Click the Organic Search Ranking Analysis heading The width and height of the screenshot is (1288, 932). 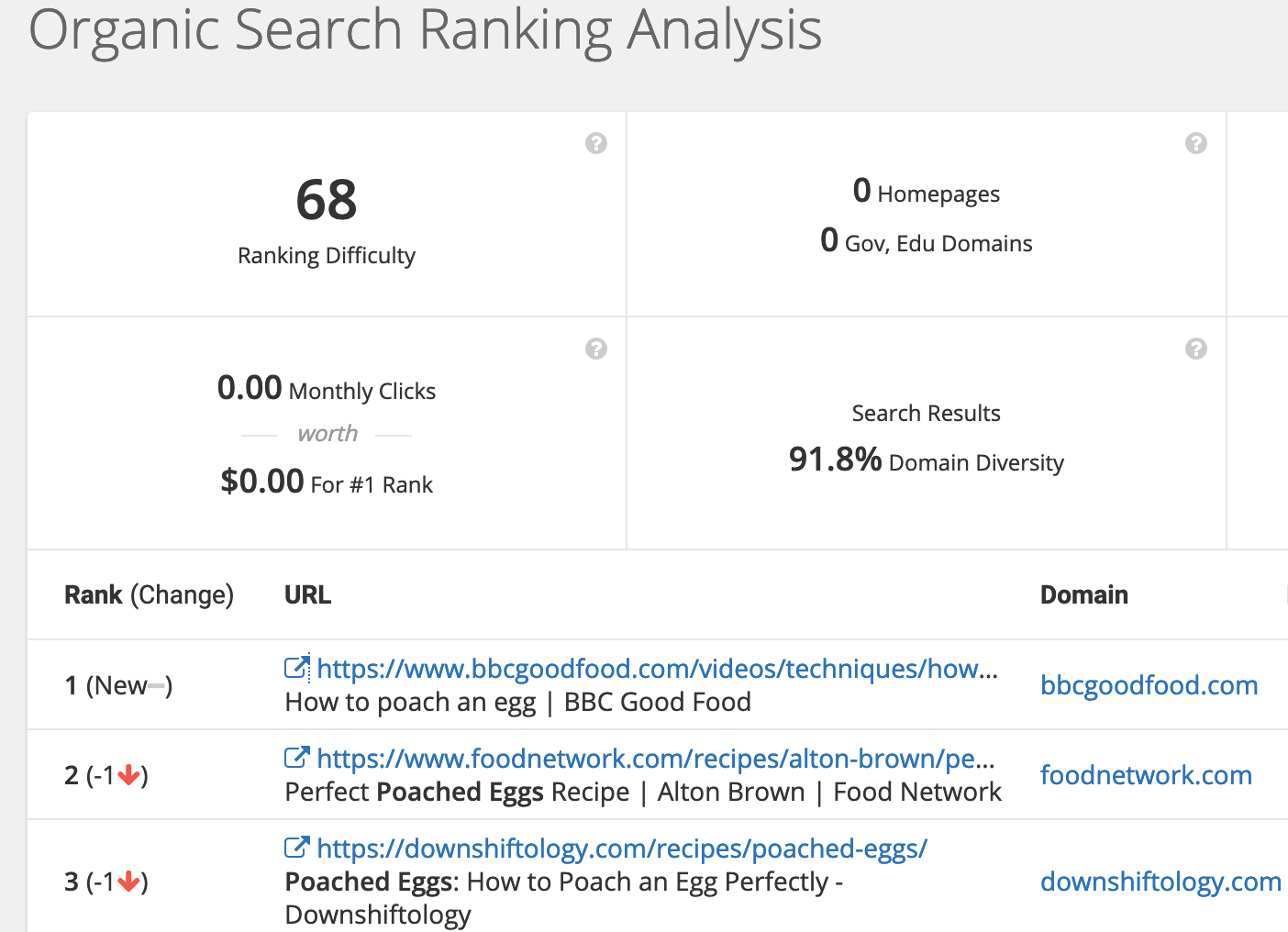(425, 29)
